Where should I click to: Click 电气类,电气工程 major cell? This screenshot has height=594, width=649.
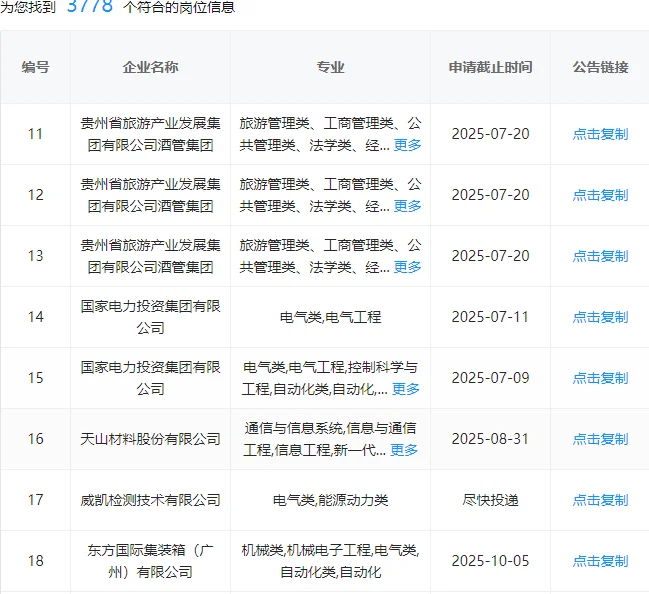330,317
